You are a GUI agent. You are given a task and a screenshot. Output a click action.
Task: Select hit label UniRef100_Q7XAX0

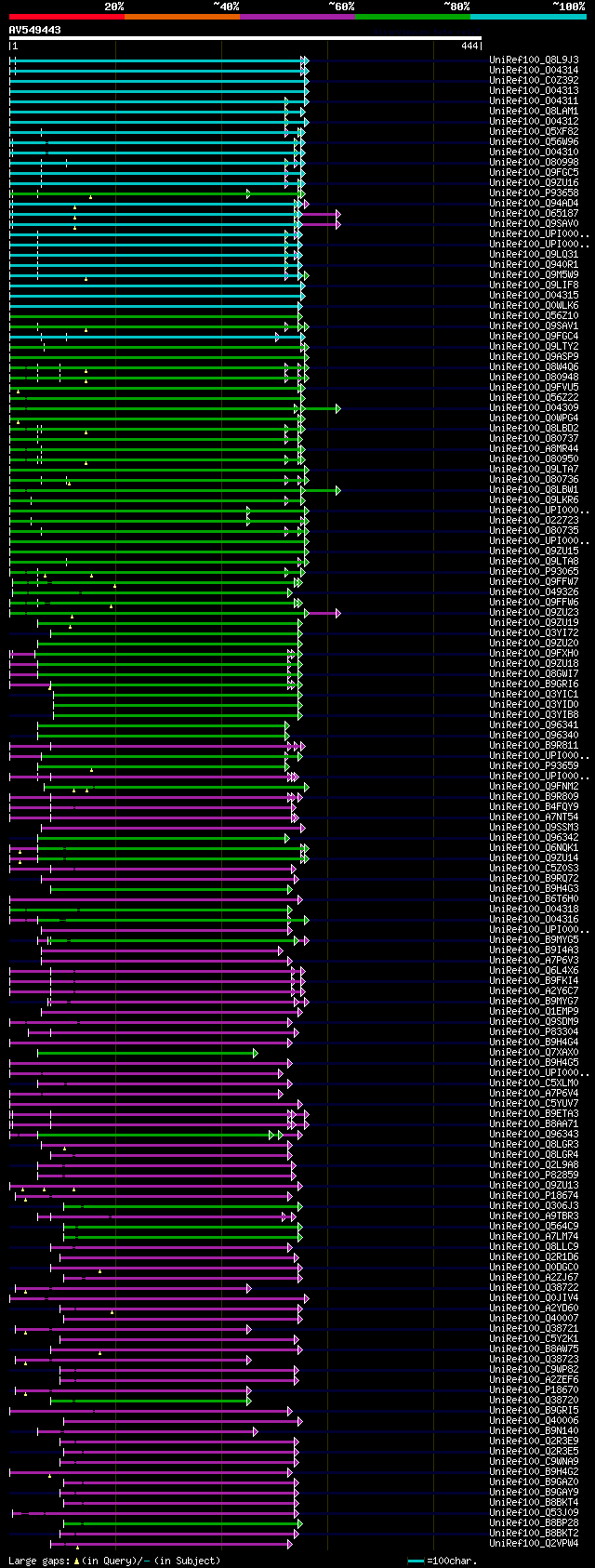pos(534,1053)
